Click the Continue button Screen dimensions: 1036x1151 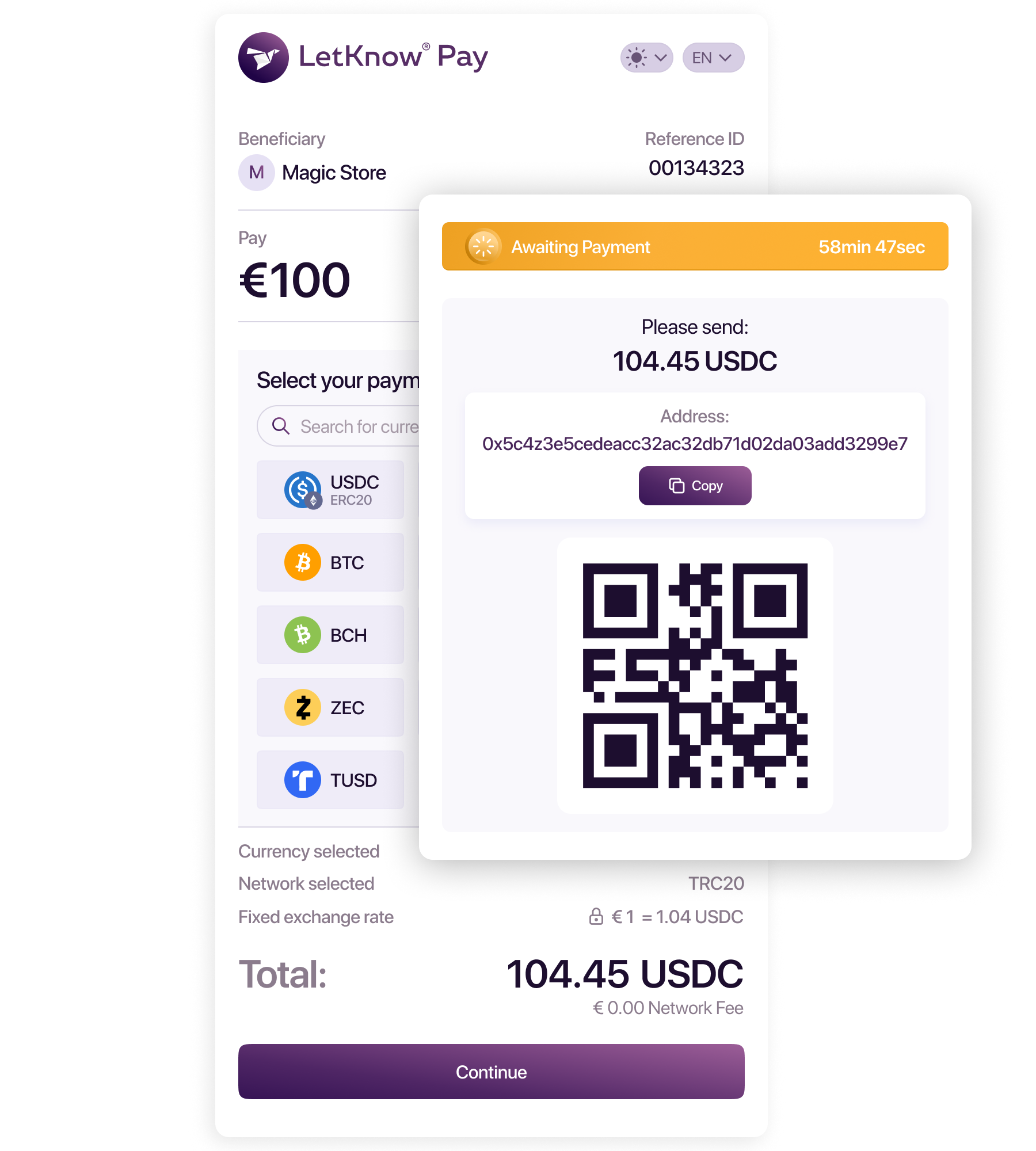click(492, 1072)
